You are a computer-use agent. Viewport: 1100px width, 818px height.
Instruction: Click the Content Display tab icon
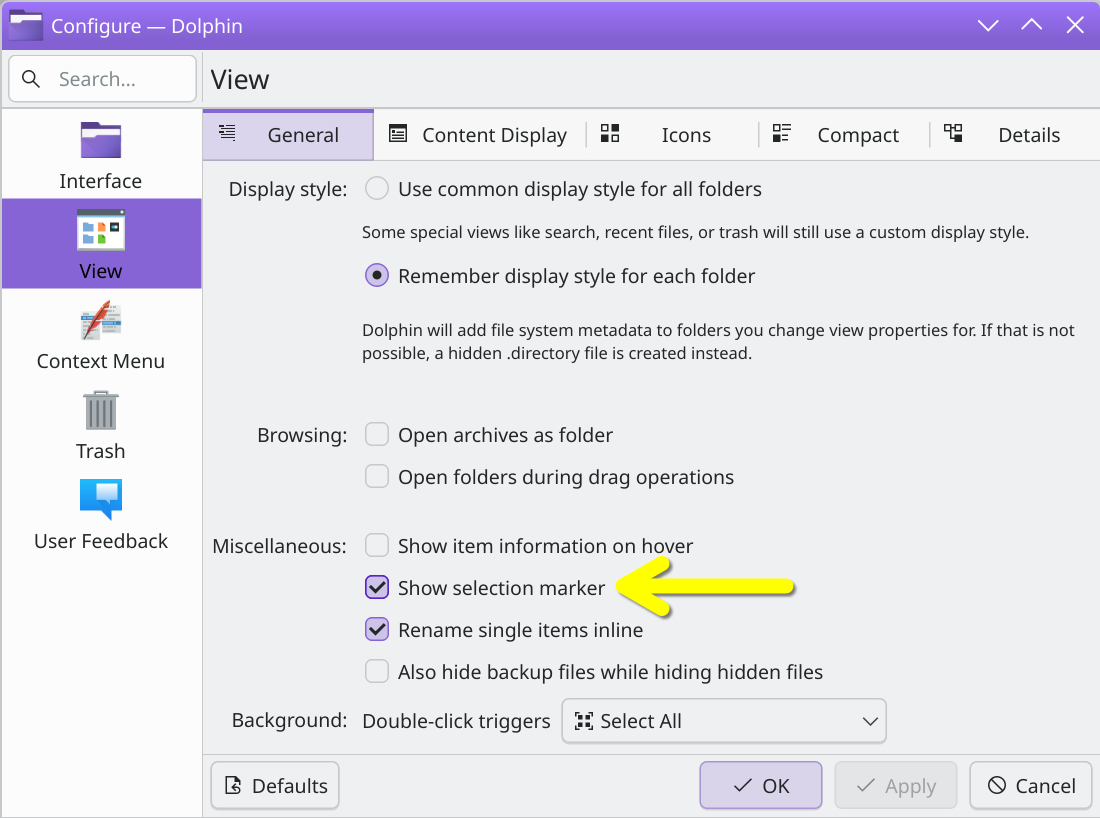click(x=398, y=133)
